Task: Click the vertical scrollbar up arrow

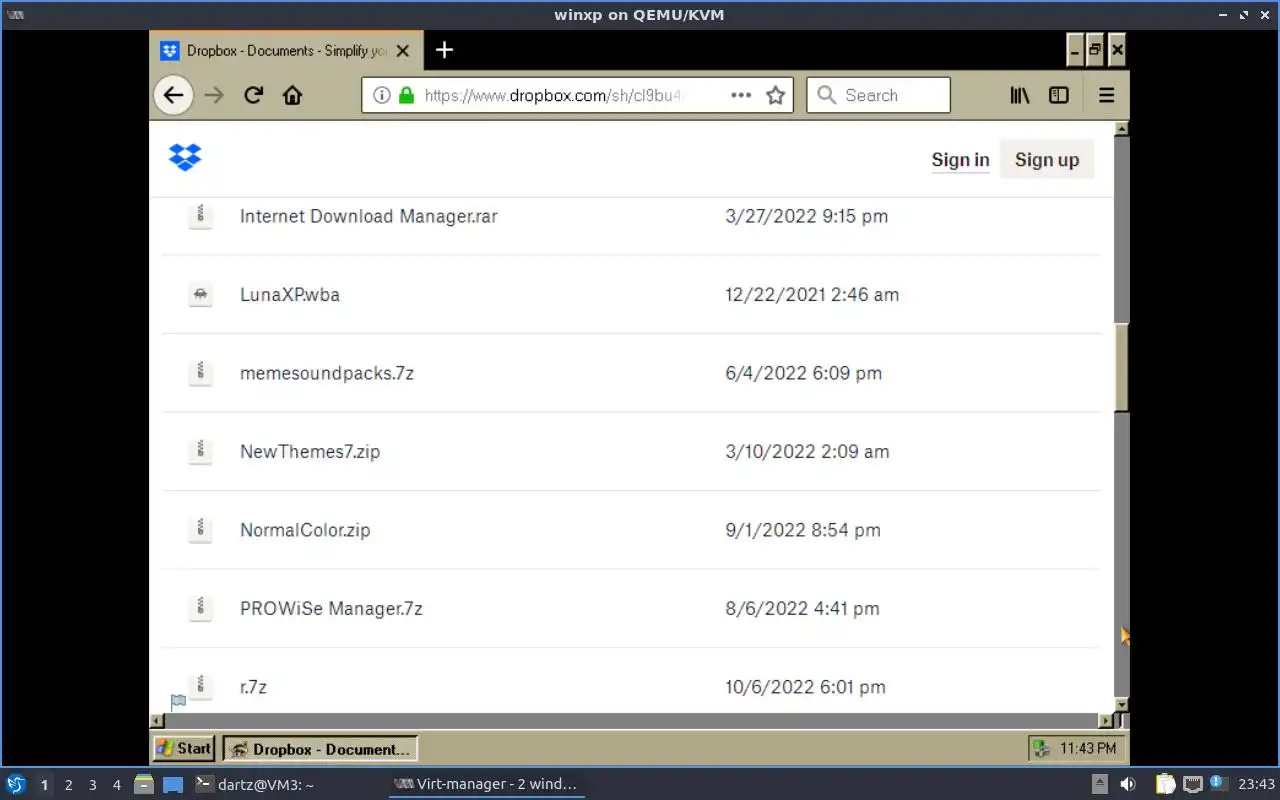Action: pyautogui.click(x=1121, y=129)
